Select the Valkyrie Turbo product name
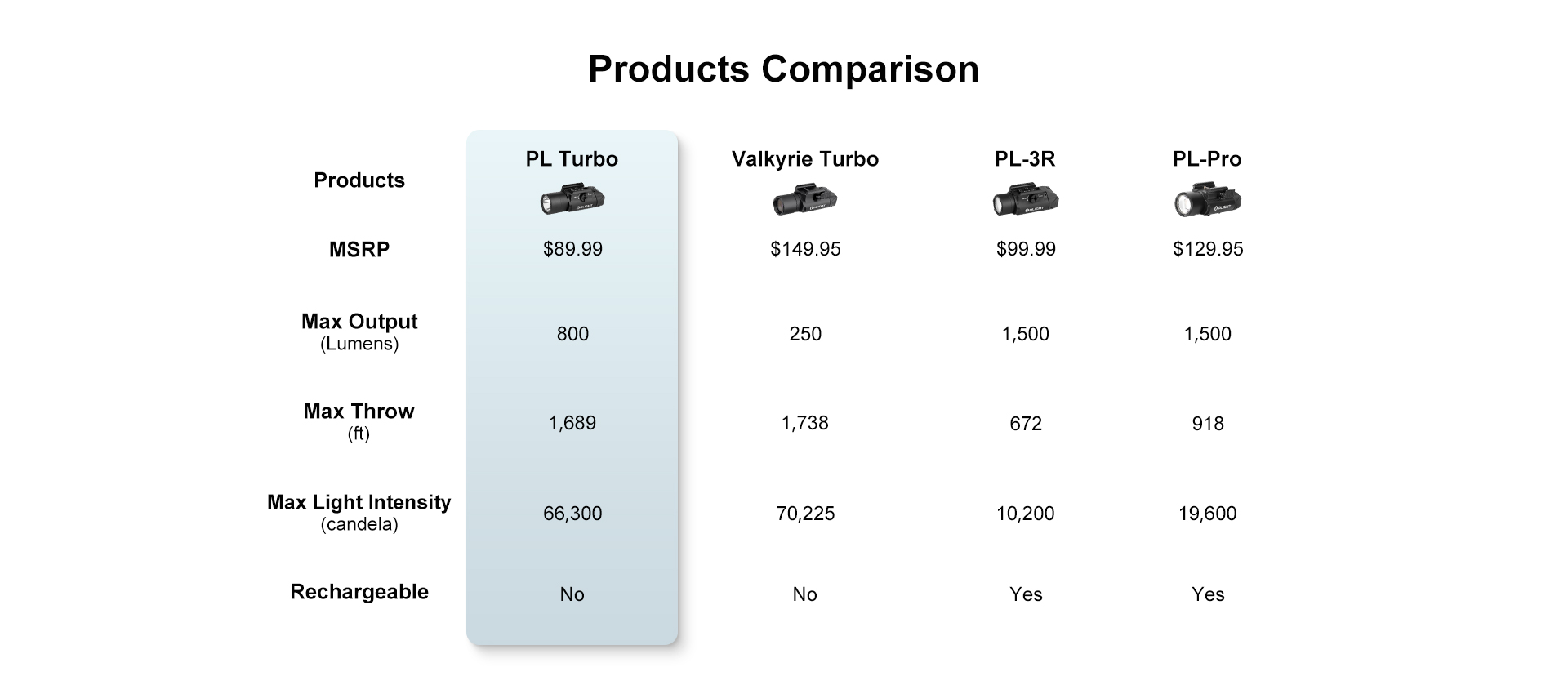1568x694 pixels. (x=805, y=159)
